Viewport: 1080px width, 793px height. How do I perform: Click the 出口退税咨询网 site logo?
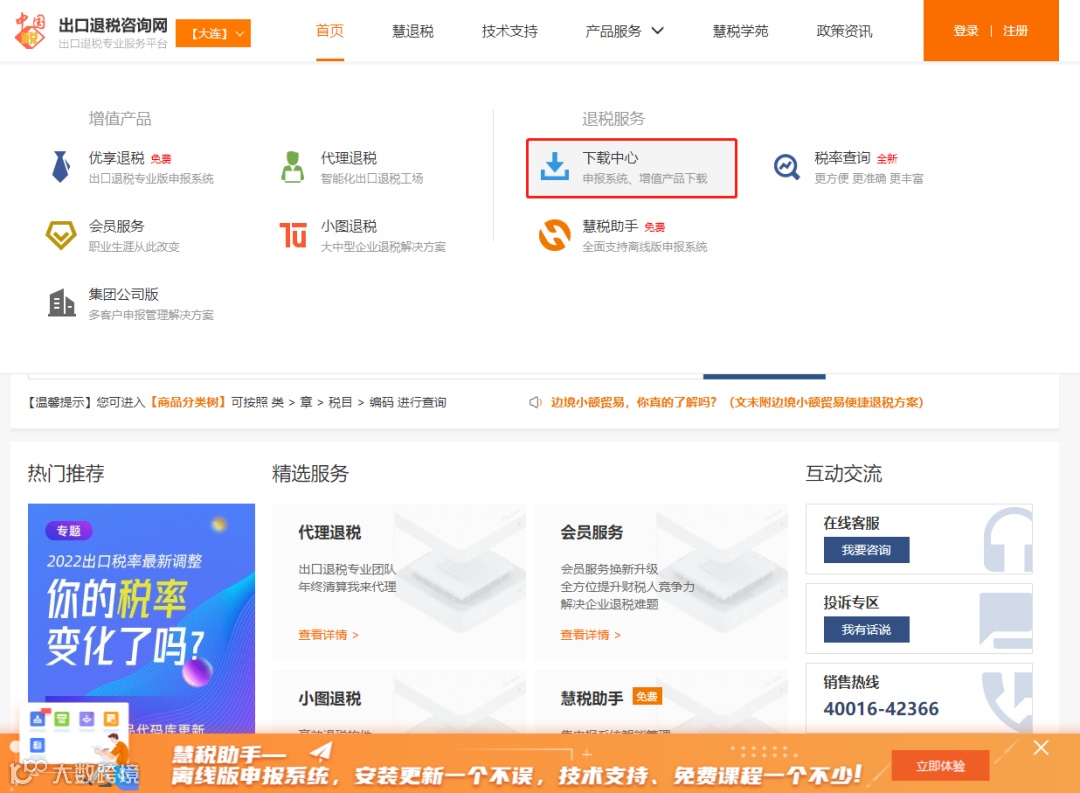click(92, 31)
